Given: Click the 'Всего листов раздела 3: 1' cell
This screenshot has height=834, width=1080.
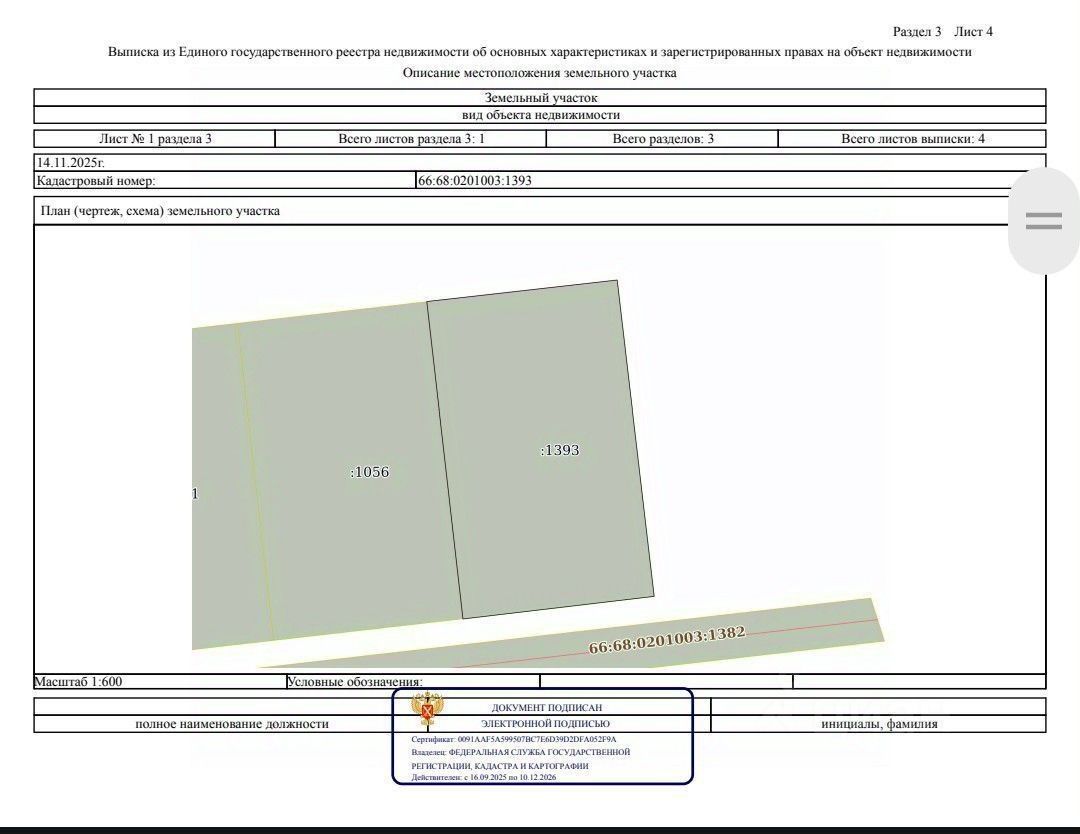Looking at the screenshot, I should [411, 139].
